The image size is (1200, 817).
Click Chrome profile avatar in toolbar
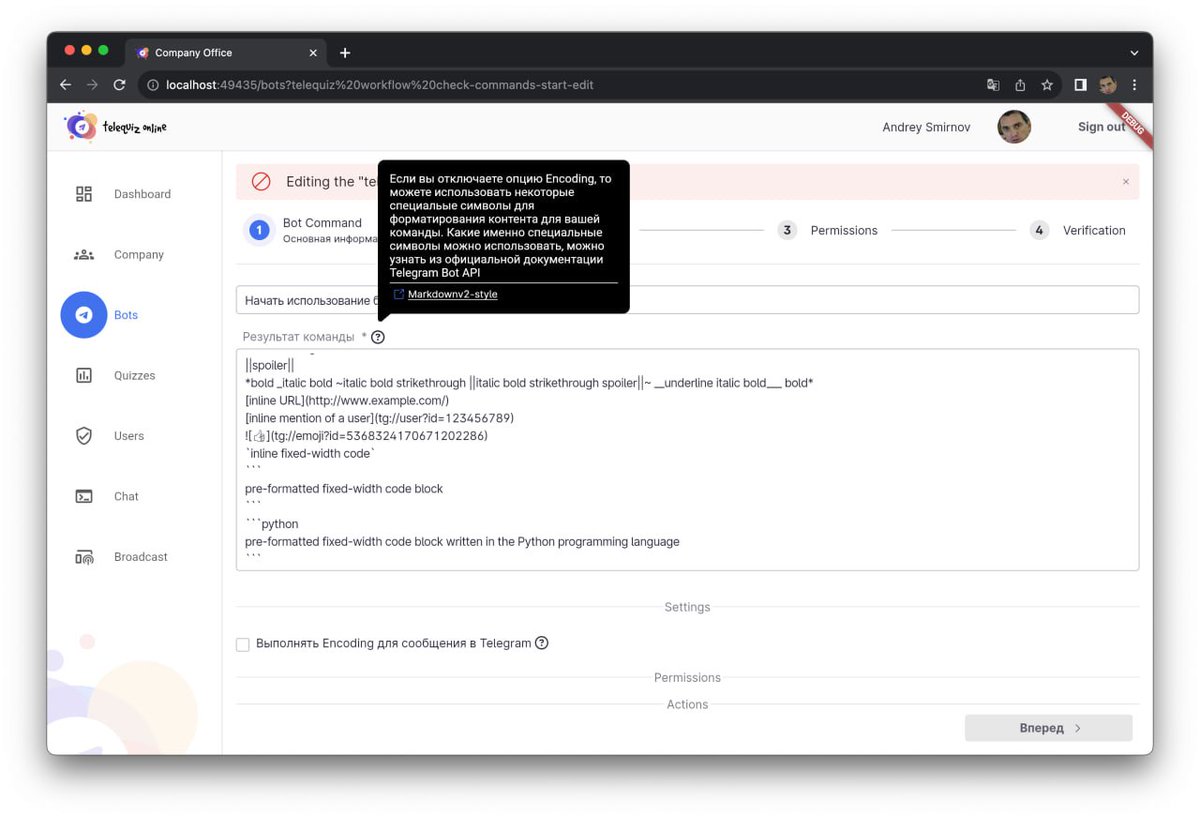pyautogui.click(x=1107, y=85)
